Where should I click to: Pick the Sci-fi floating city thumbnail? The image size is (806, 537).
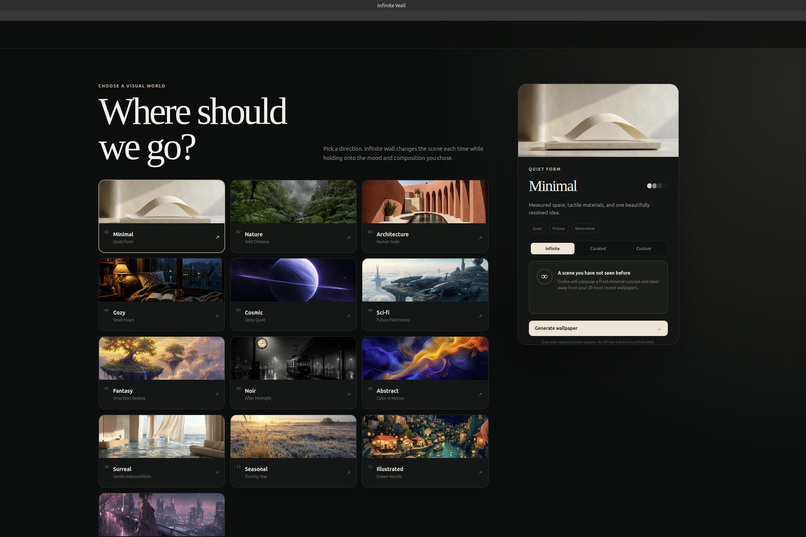tap(425, 280)
